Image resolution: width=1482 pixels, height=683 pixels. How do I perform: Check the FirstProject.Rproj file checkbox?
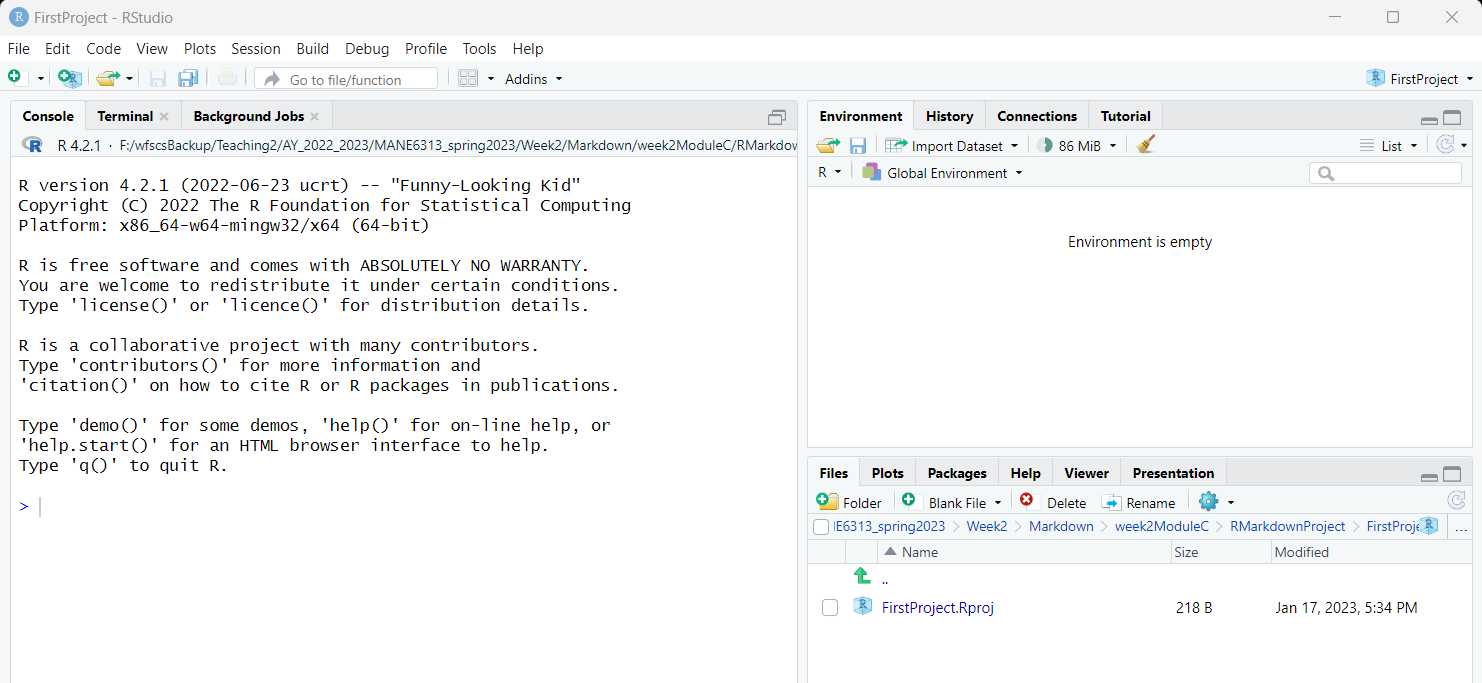[830, 608]
